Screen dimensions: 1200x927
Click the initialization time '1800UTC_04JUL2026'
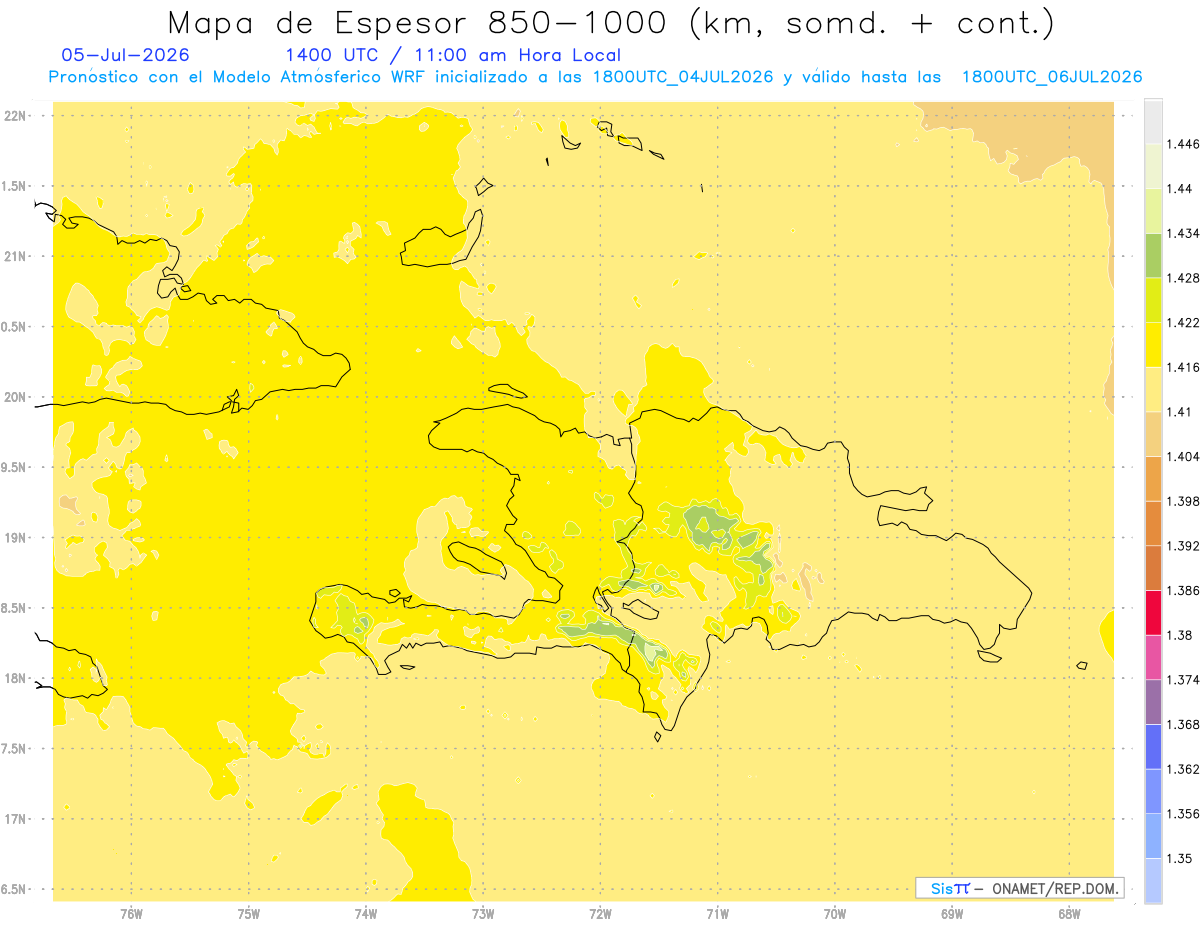point(682,77)
